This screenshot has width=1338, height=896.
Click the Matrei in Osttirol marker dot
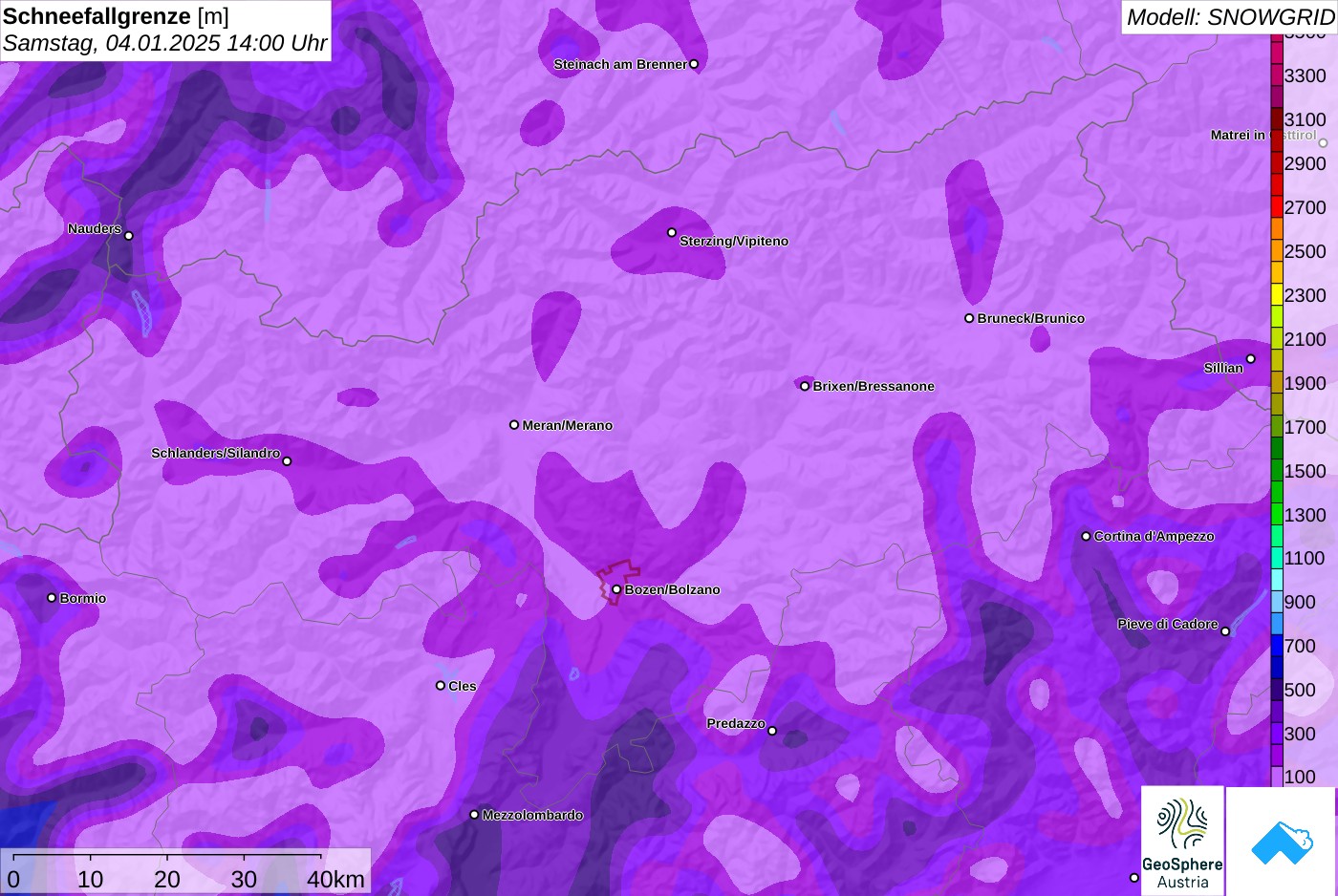[1324, 143]
